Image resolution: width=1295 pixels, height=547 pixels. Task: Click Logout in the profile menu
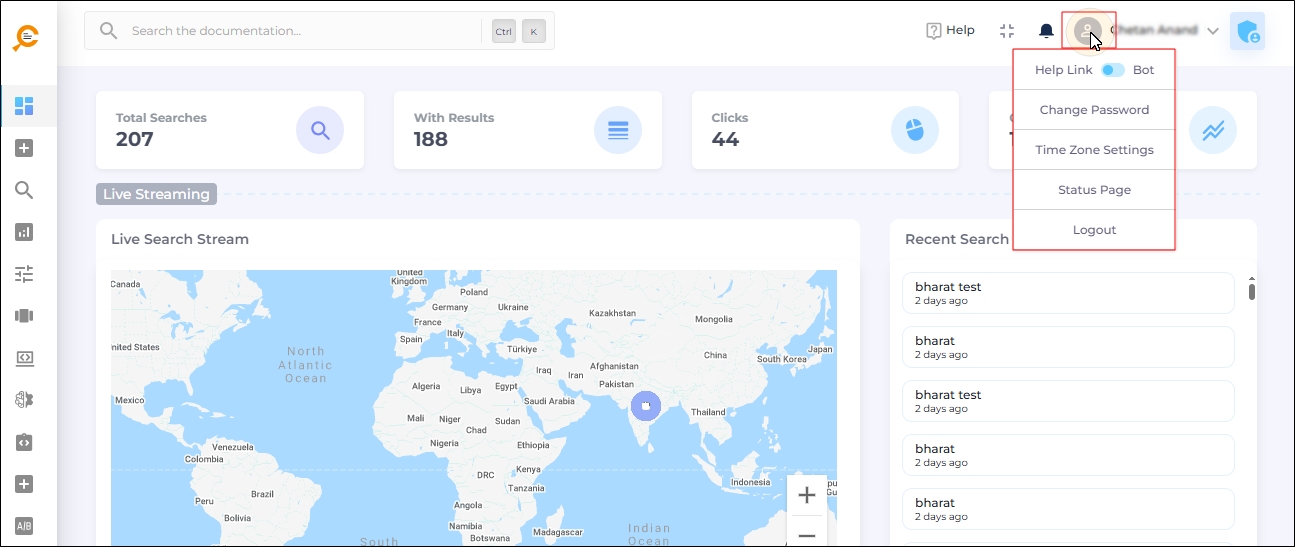click(x=1094, y=230)
